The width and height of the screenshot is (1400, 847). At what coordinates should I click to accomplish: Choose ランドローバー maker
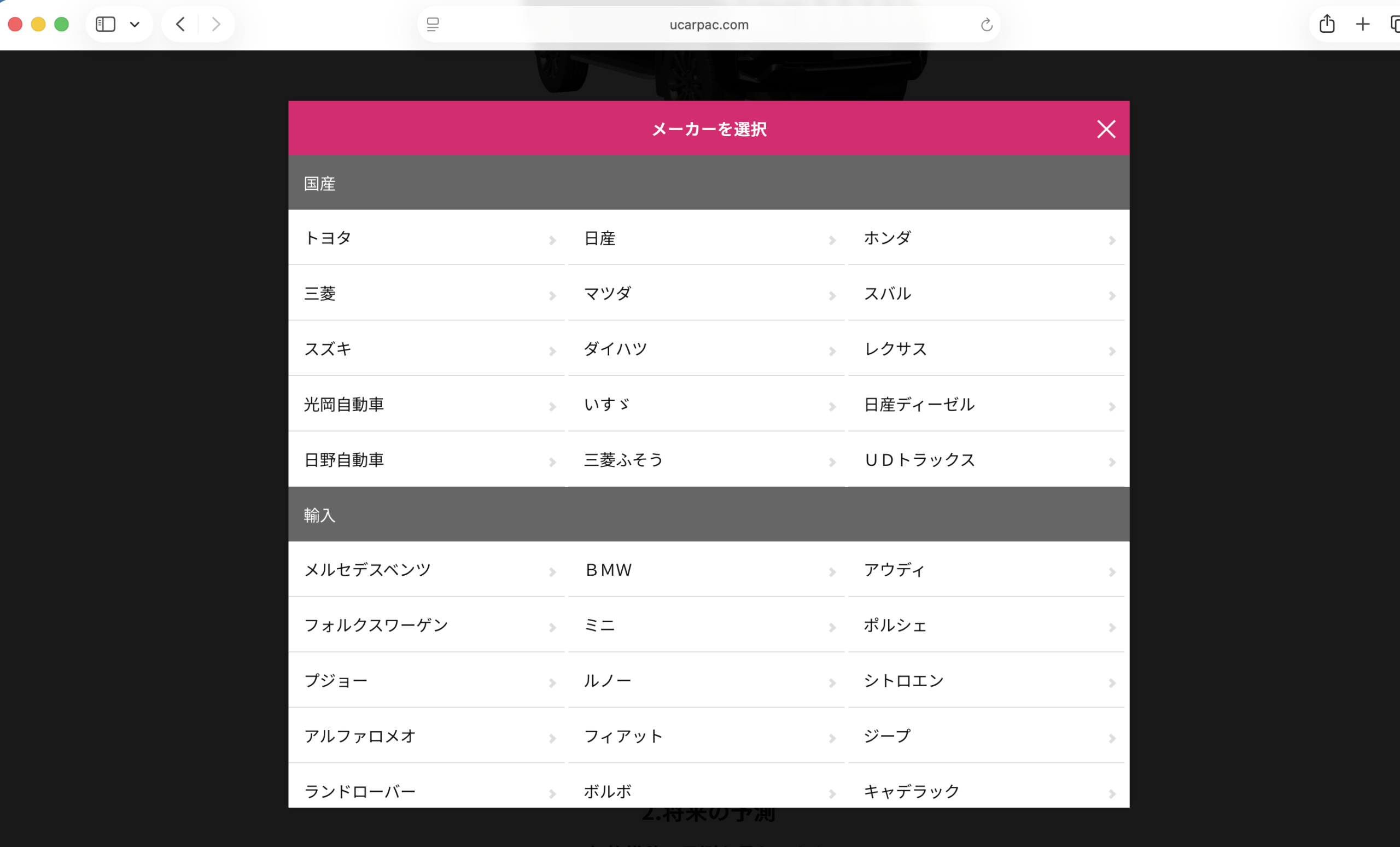[x=427, y=786]
